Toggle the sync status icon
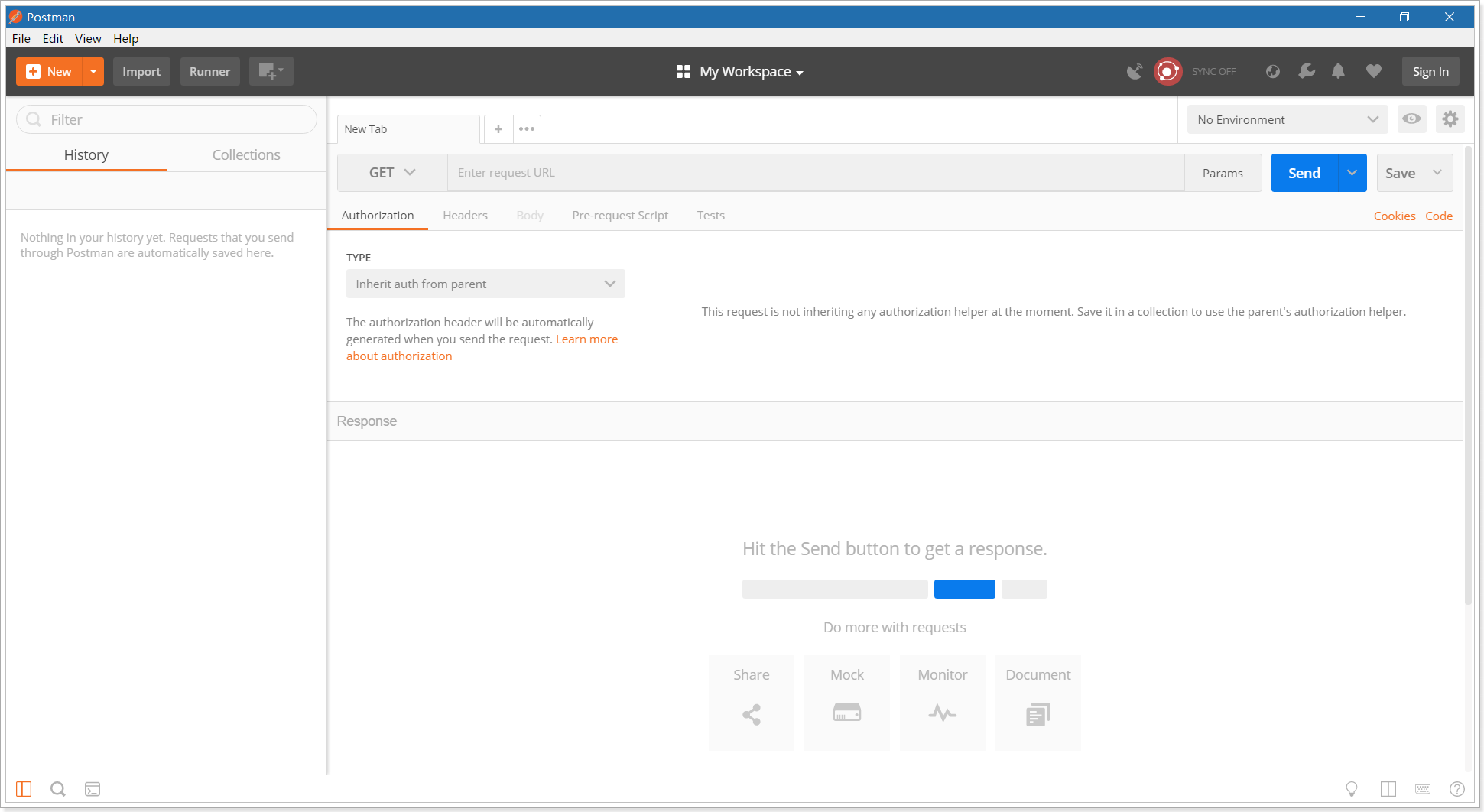The width and height of the screenshot is (1484, 812). point(1167,71)
